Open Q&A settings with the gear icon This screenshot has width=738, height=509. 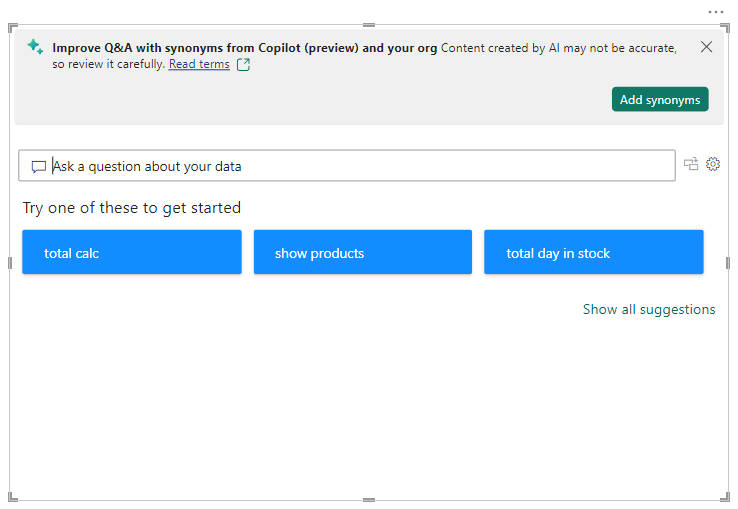713,164
